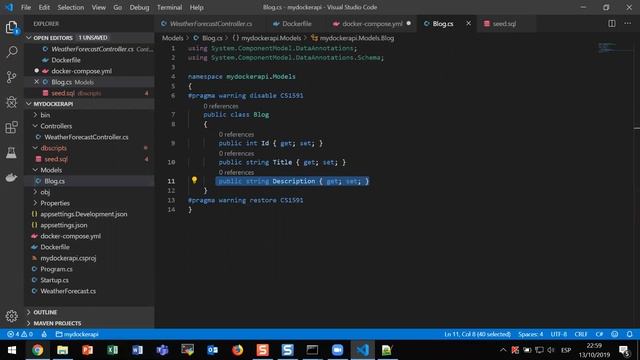Open Microsoft Teams from taskbar
The width and height of the screenshot is (640, 360).
pos(162,350)
